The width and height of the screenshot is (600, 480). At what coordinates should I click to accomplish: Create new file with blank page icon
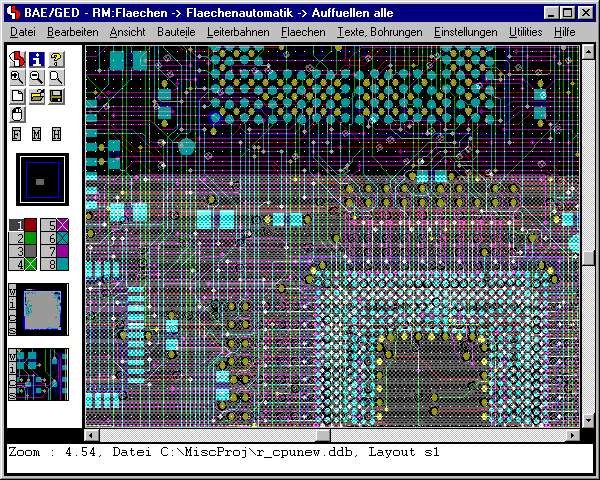tap(17, 96)
